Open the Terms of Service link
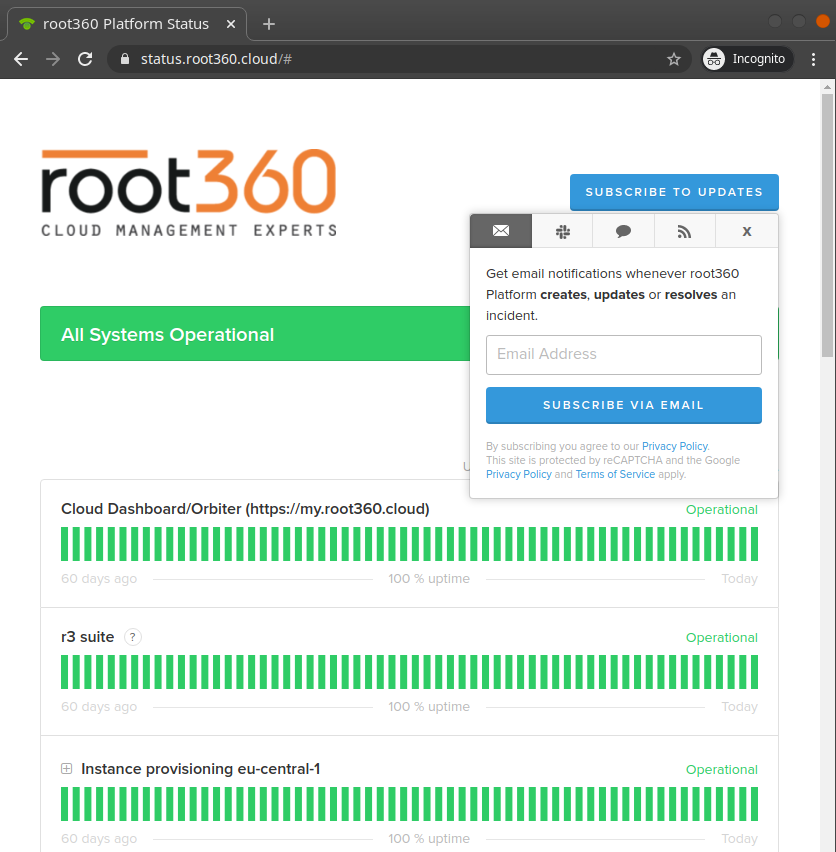Viewport: 836px width, 852px height. click(615, 474)
